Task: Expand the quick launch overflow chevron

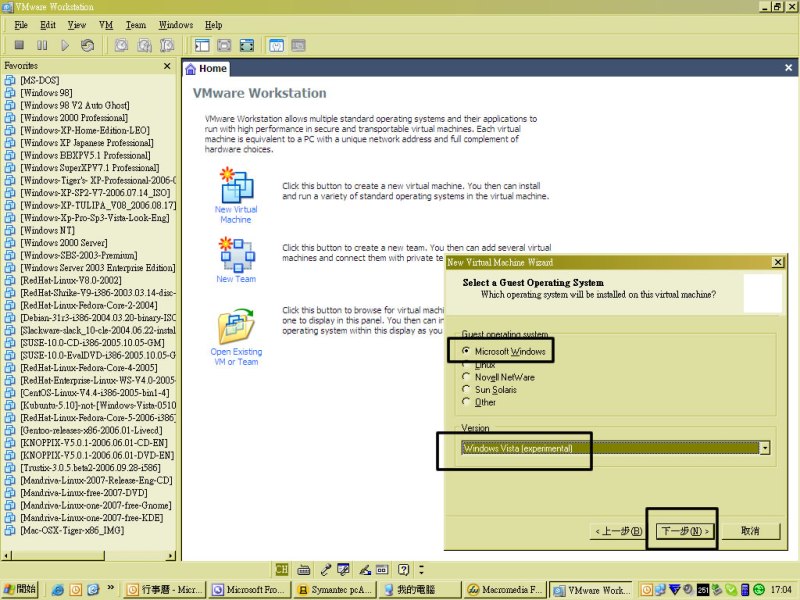Action: click(110, 588)
